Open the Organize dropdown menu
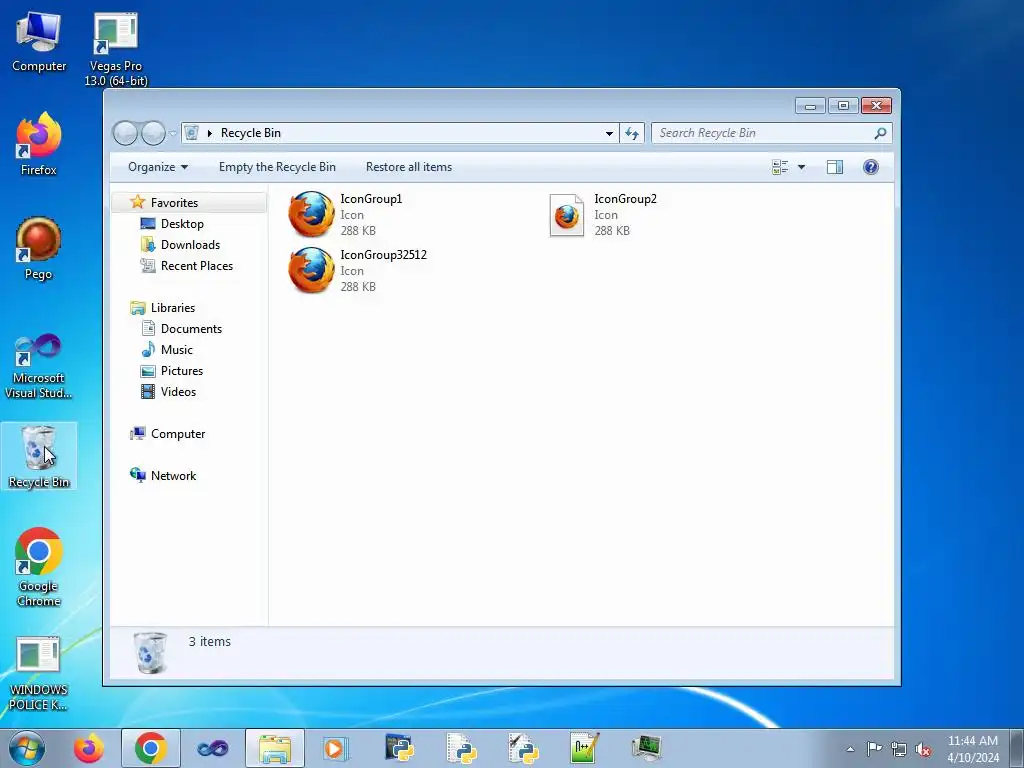Viewport: 1024px width, 768px height. 158,167
